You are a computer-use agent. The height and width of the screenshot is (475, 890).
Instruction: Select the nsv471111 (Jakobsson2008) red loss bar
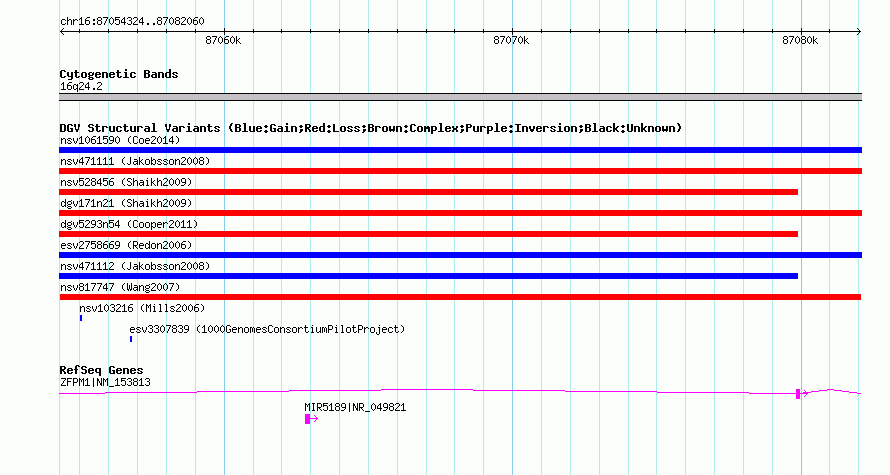(460, 171)
